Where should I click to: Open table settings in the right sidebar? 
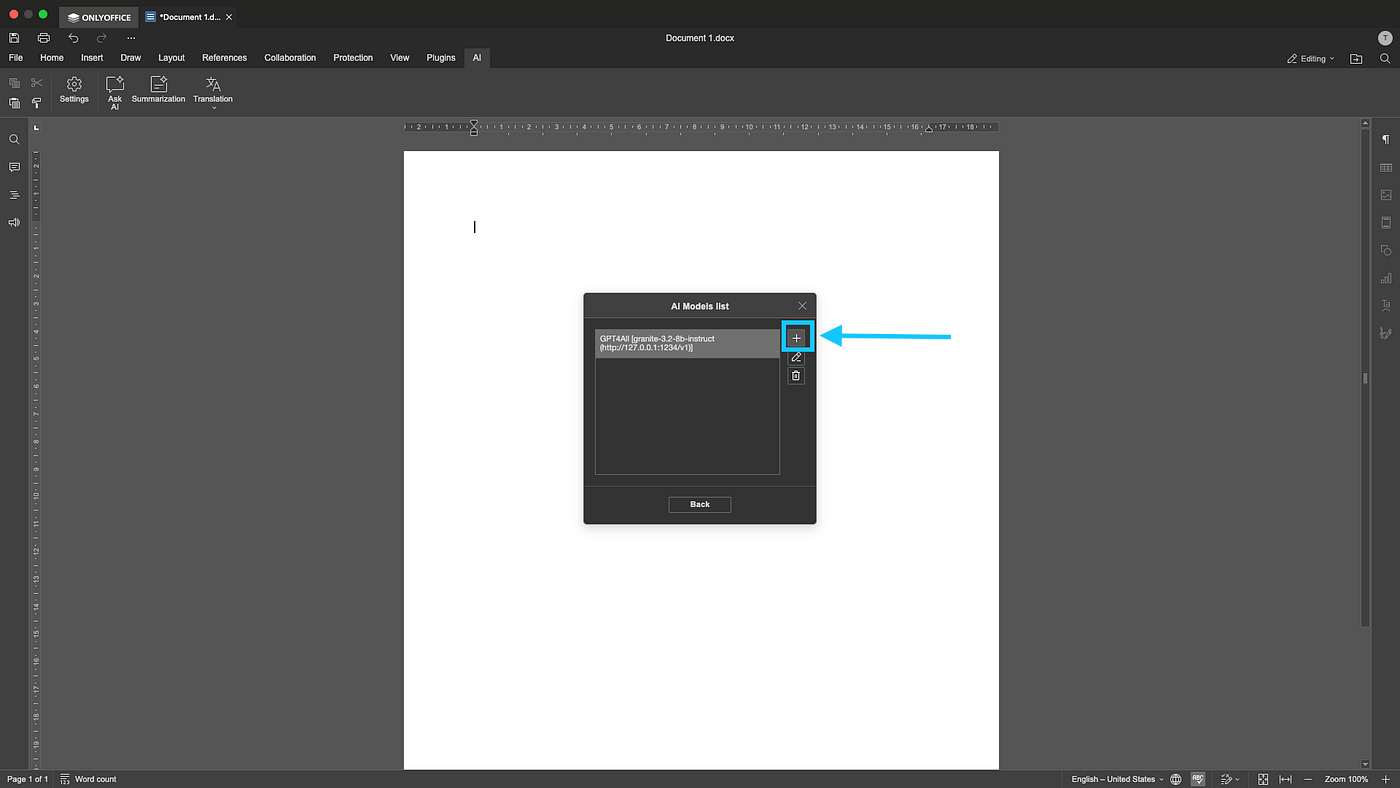click(x=1386, y=167)
